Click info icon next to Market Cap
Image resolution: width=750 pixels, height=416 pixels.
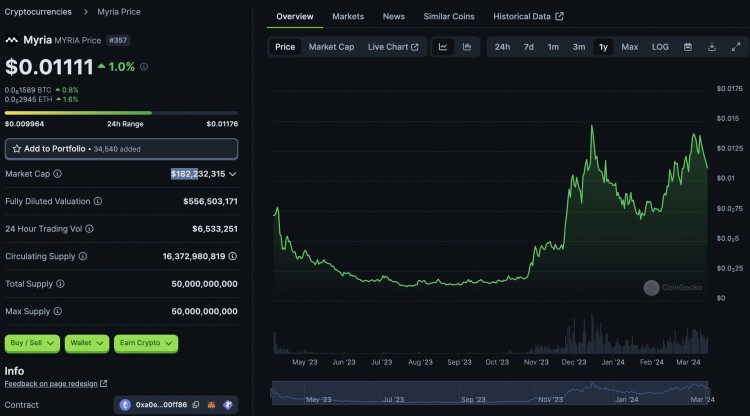(57, 174)
